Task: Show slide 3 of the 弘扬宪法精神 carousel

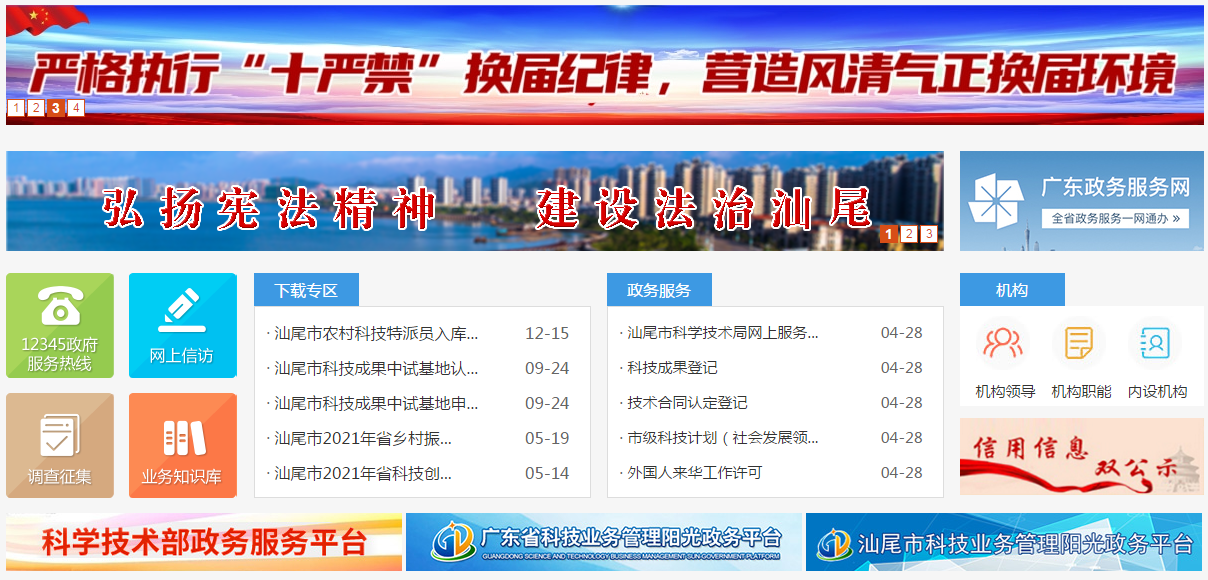Action: coord(929,234)
